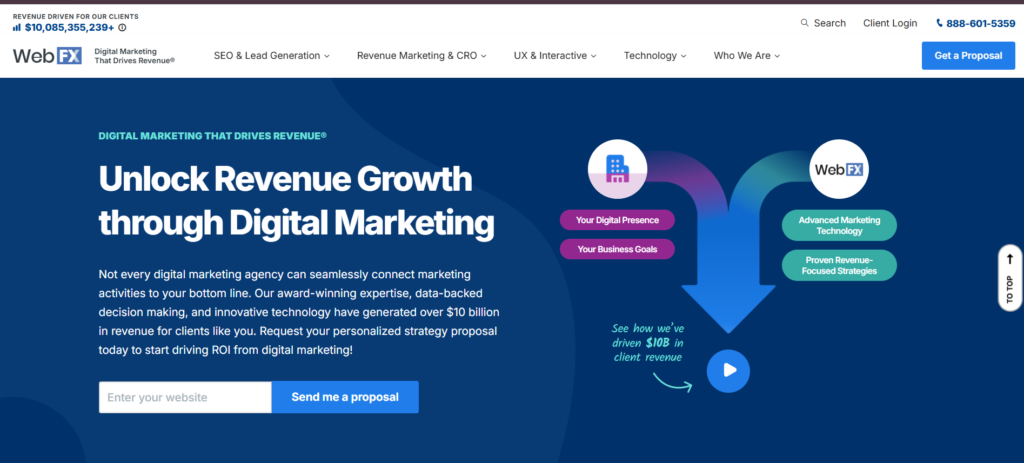Click the Proven Revenue-Focused Strategies pill
This screenshot has width=1024, height=463.
(839, 265)
